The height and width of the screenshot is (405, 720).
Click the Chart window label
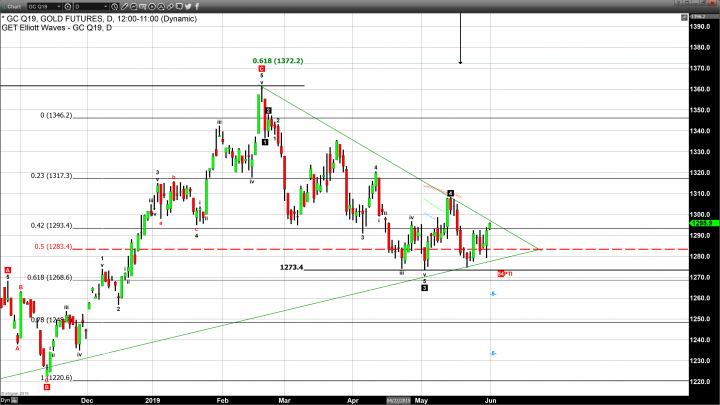point(15,6)
